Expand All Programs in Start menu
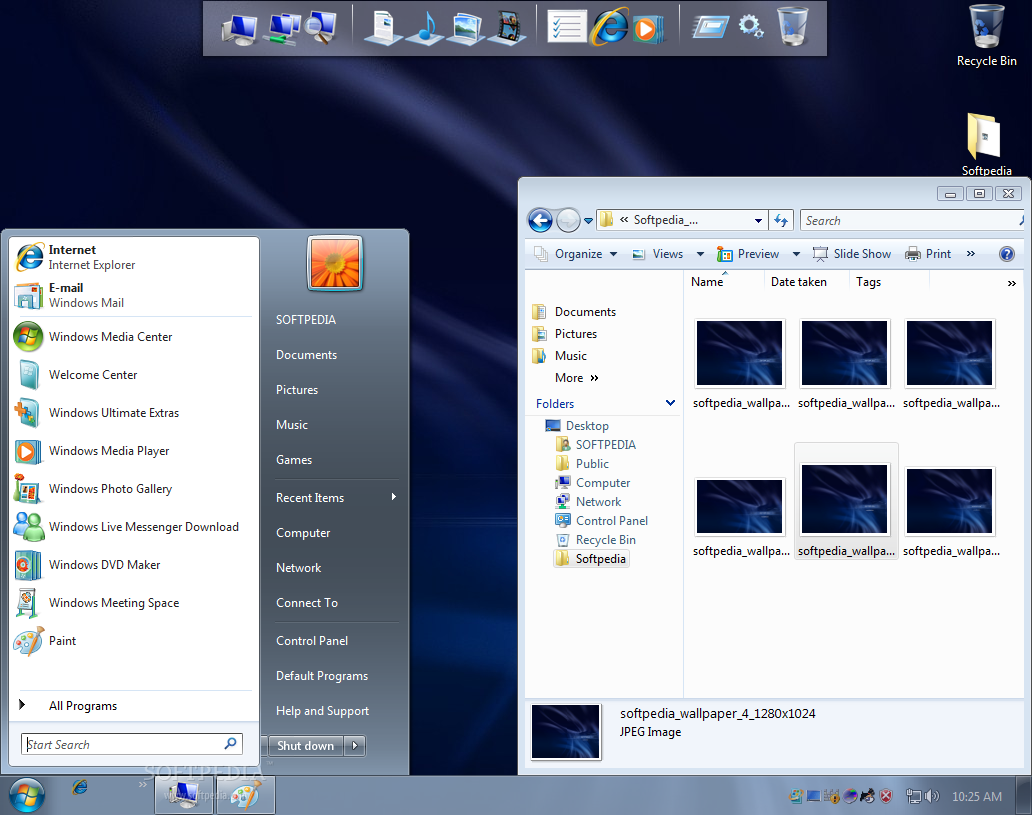The width and height of the screenshot is (1032, 815). pos(132,706)
